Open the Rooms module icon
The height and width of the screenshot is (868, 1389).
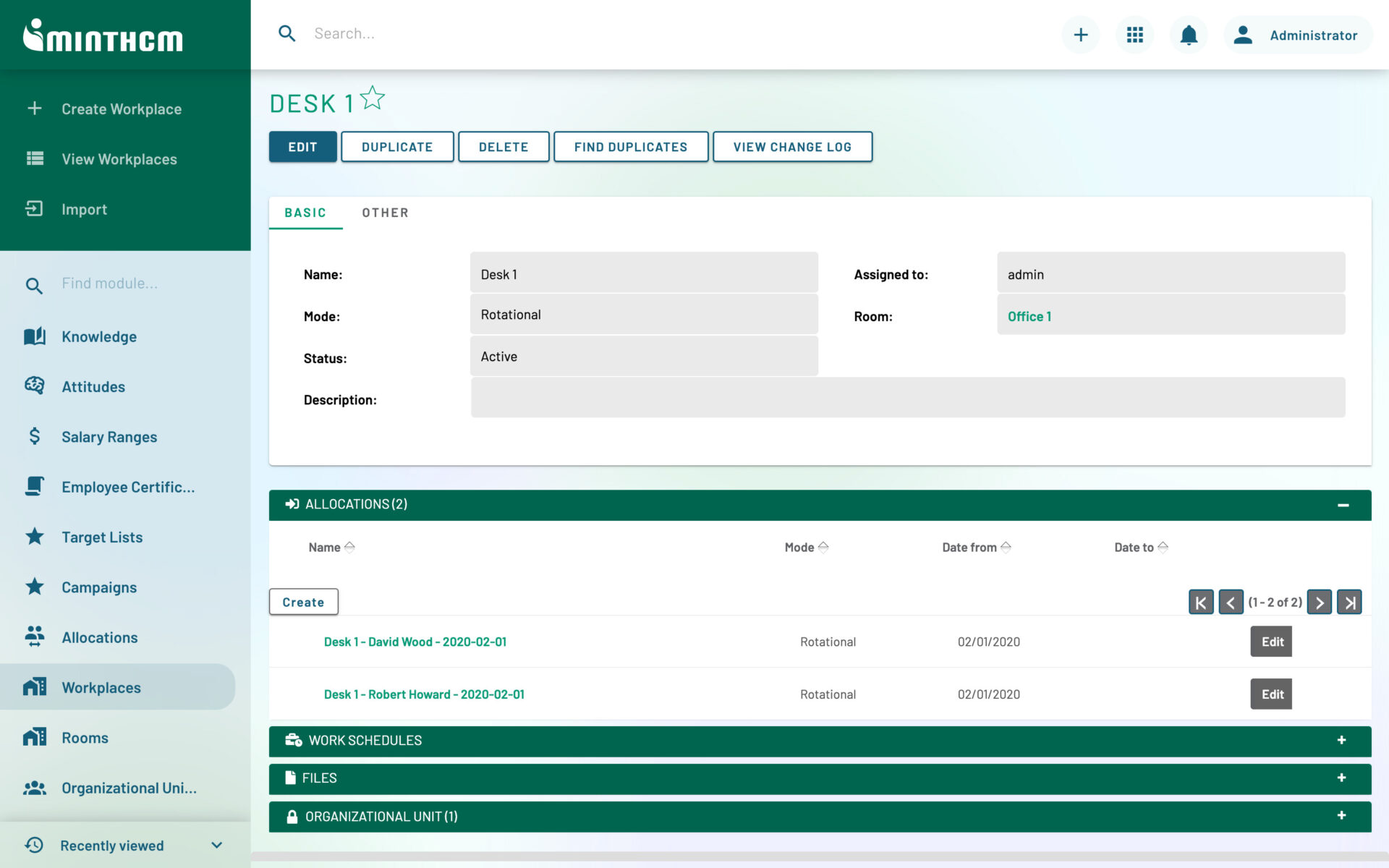(x=34, y=737)
